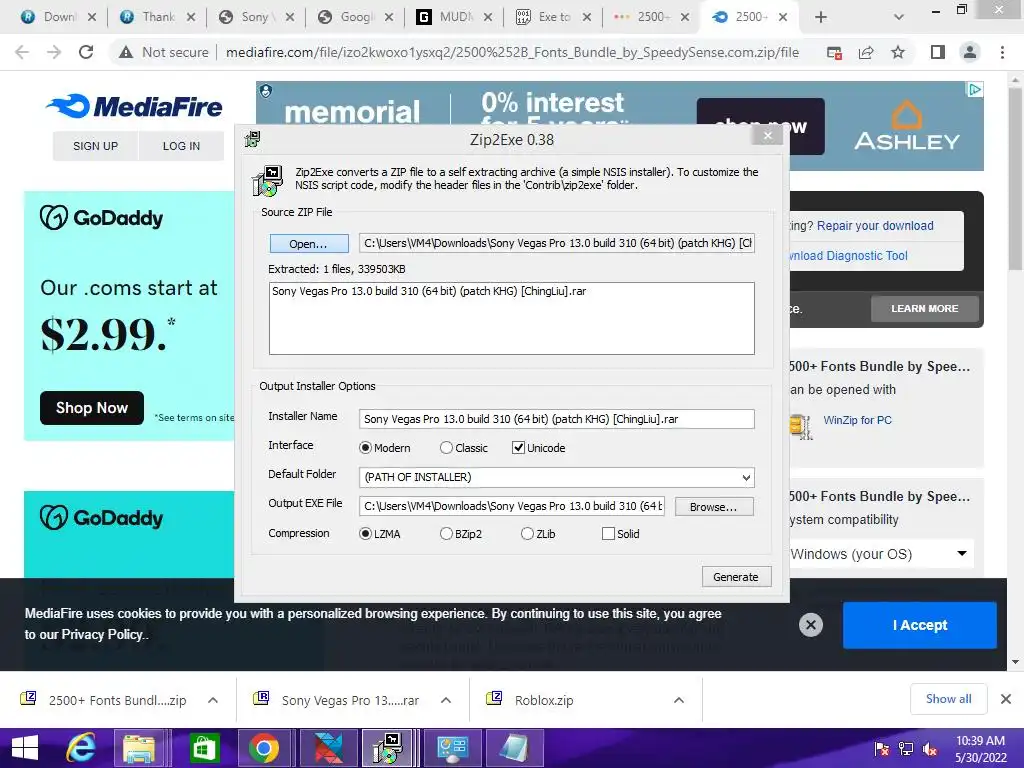Image resolution: width=1024 pixels, height=768 pixels.
Task: Close the Zip2Exe dialog window
Action: pos(768,136)
